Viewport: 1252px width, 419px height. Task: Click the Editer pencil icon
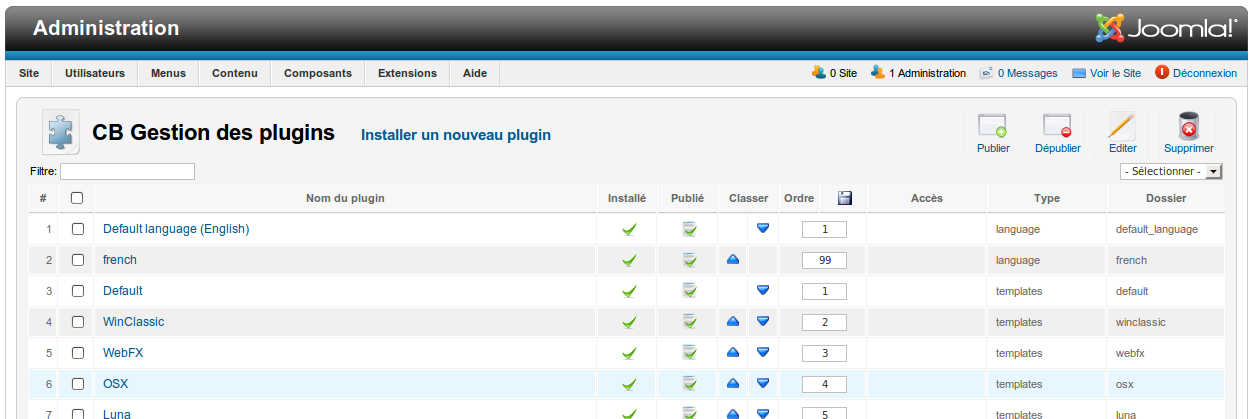1122,126
